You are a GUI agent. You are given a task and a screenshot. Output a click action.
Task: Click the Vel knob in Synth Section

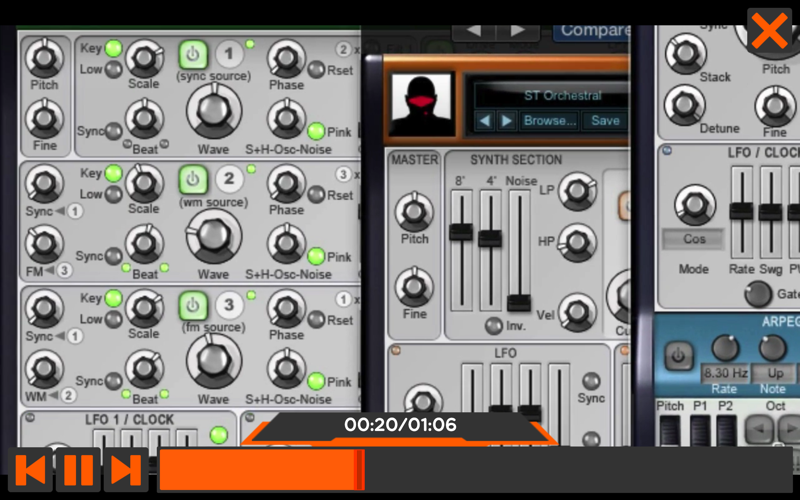[577, 312]
